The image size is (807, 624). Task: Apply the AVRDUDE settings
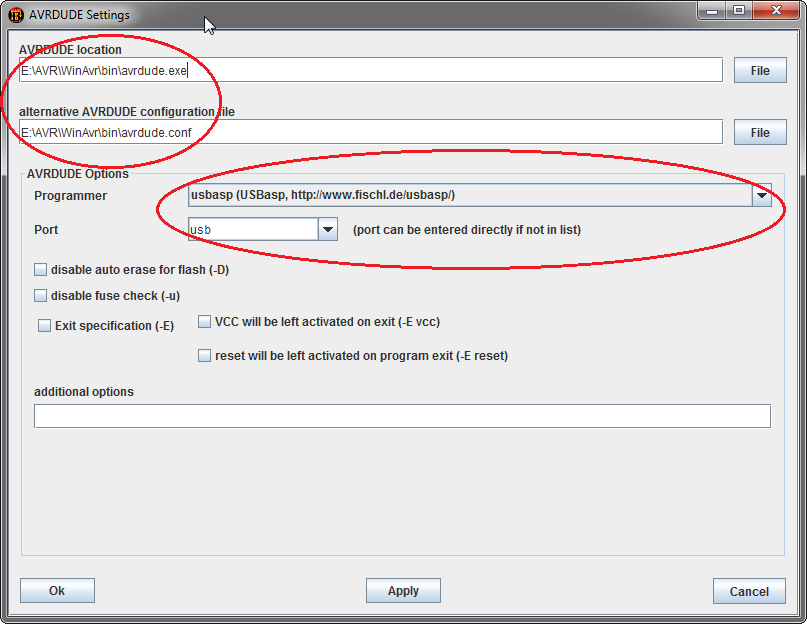coord(403,591)
